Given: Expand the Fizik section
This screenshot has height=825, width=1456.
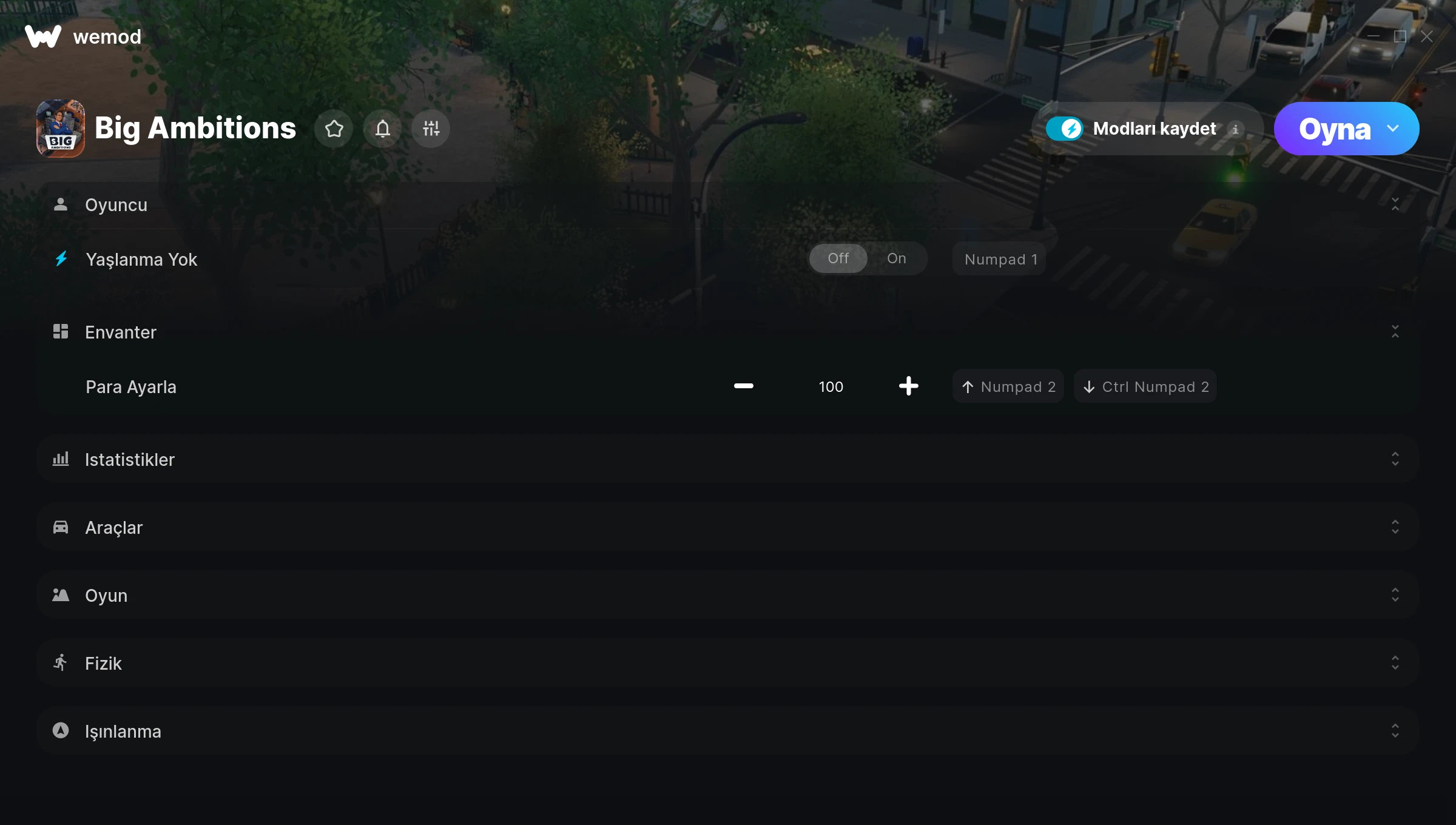Looking at the screenshot, I should click(1395, 662).
